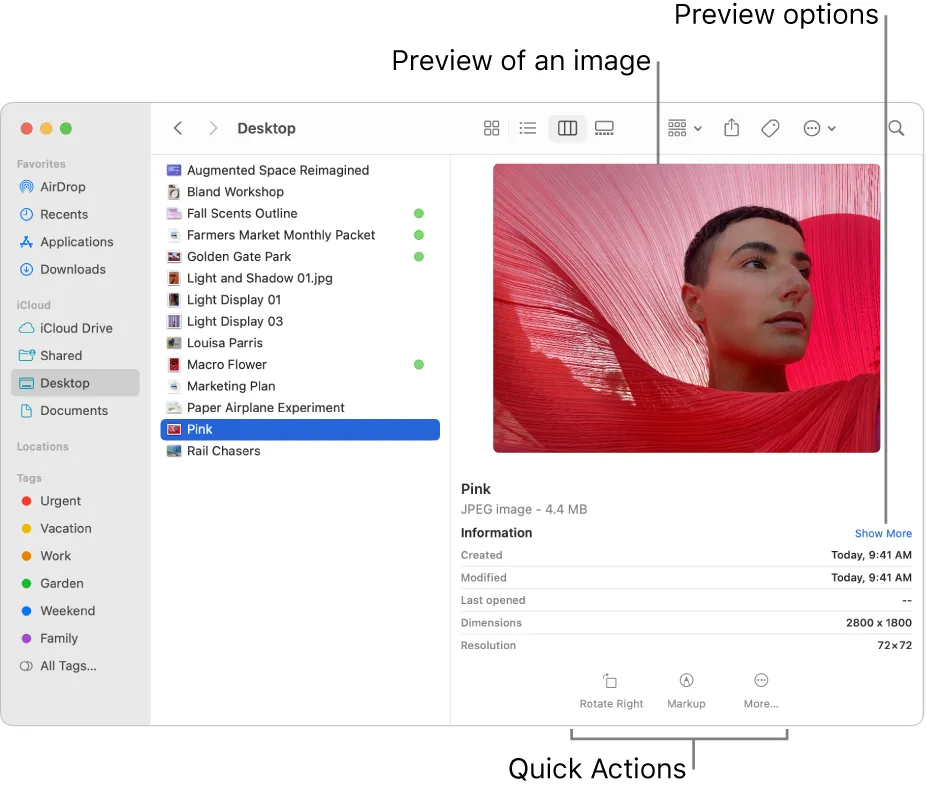Image resolution: width=926 pixels, height=790 pixels.
Task: Open AirDrop in sidebar
Action: (76, 187)
